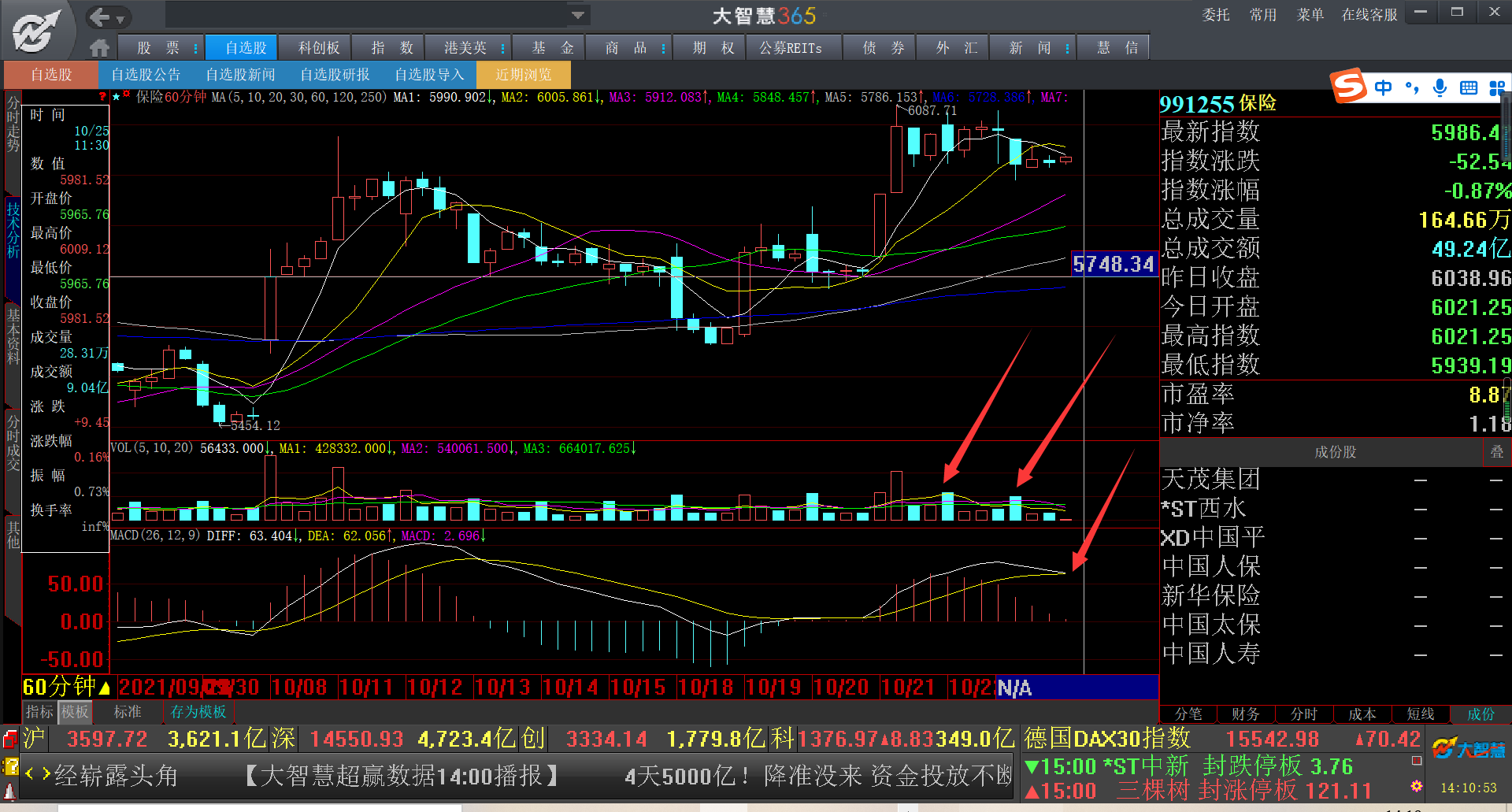Click into the top search input field
Viewport: 1512px width, 812px height.
click(367, 15)
